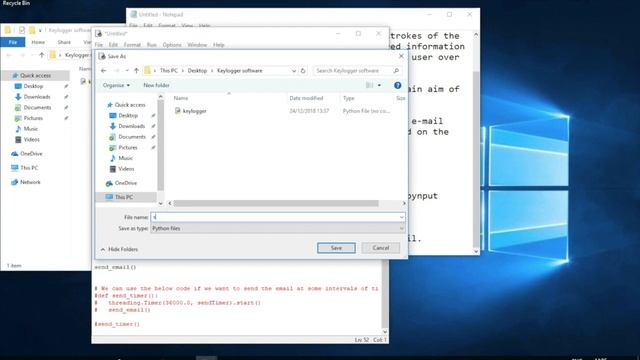Select Downloads in File Explorer sidebar

37,97
